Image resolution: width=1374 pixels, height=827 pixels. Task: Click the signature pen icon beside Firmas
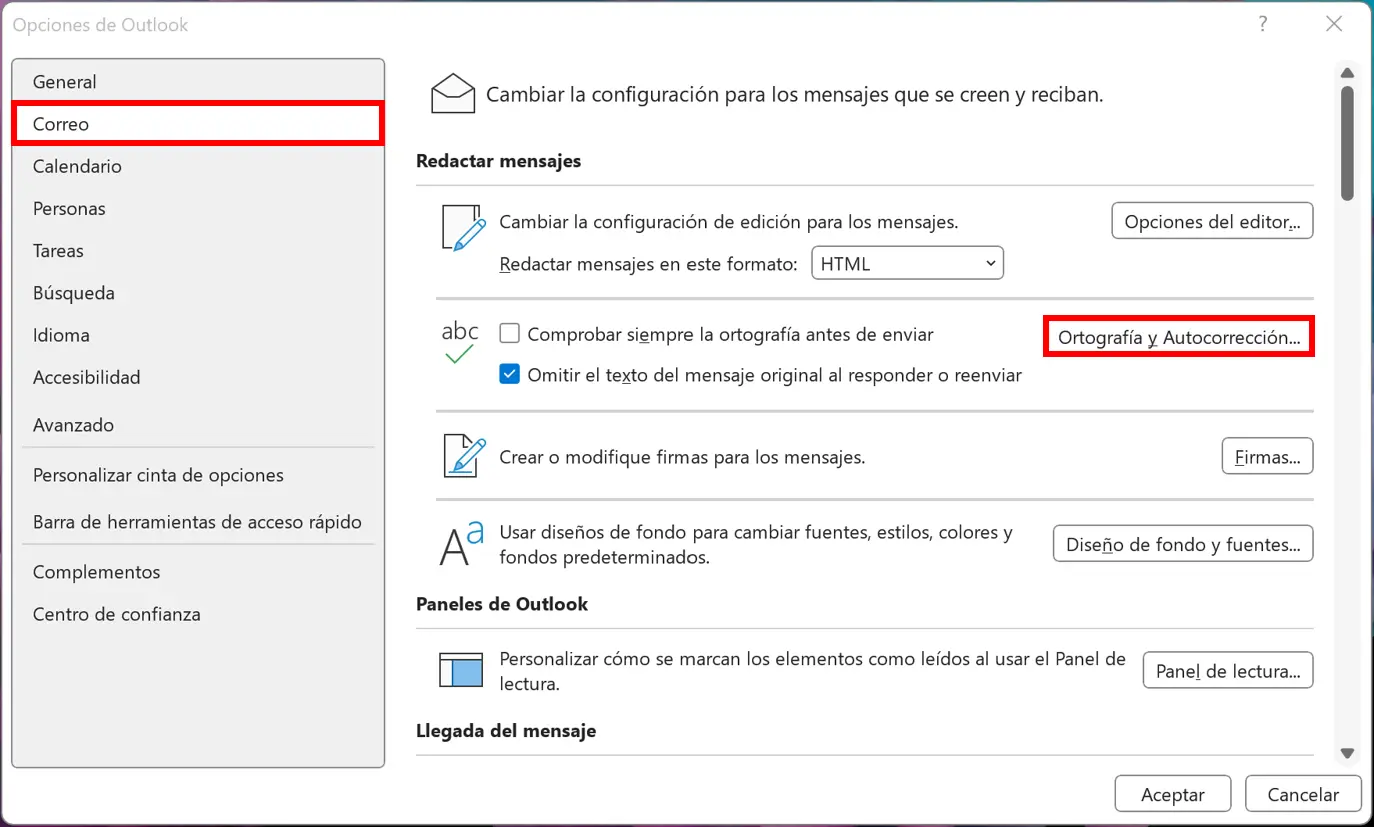pos(464,457)
